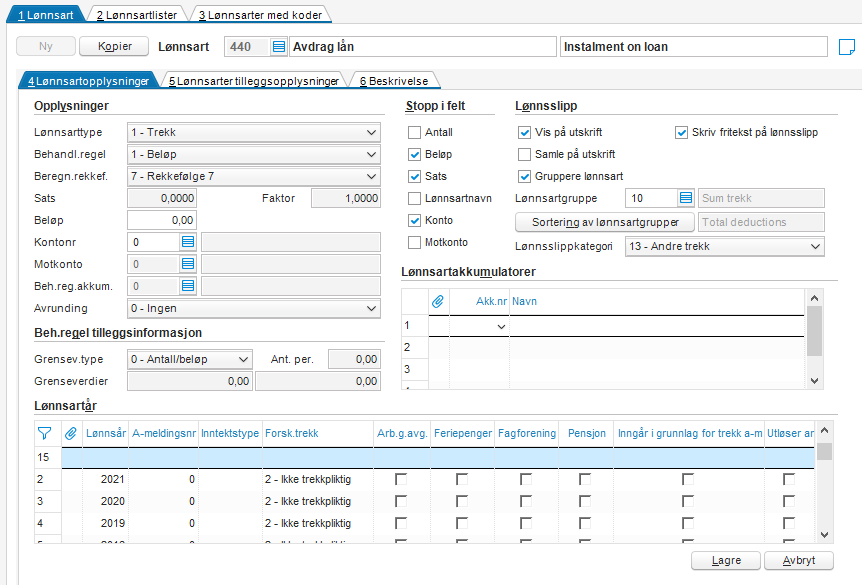Open the Motkonto lookup icon
This screenshot has height=585, width=862.
tap(188, 264)
